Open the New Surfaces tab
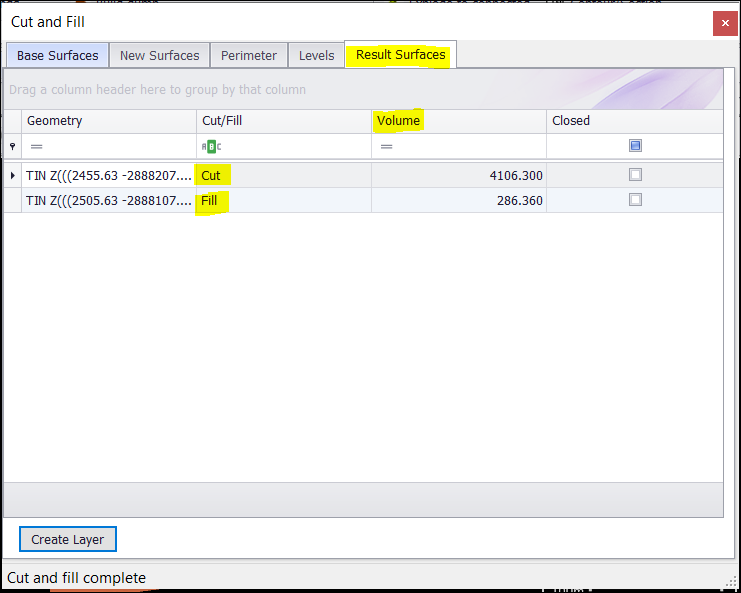The height and width of the screenshot is (593, 741). [x=159, y=55]
